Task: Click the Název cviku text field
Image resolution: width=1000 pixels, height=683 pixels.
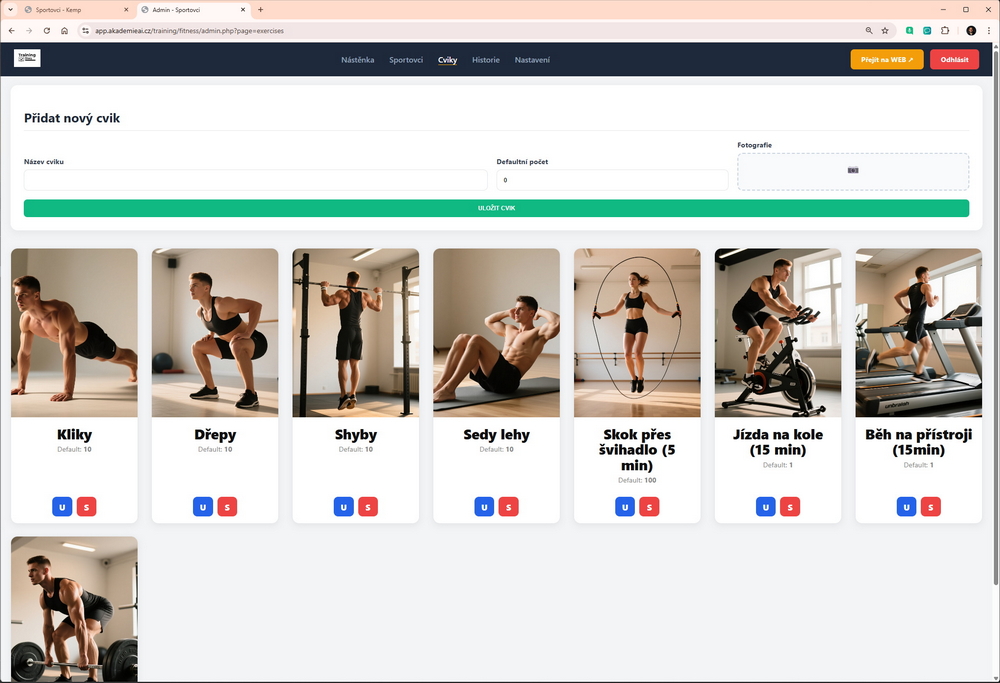Action: (255, 180)
